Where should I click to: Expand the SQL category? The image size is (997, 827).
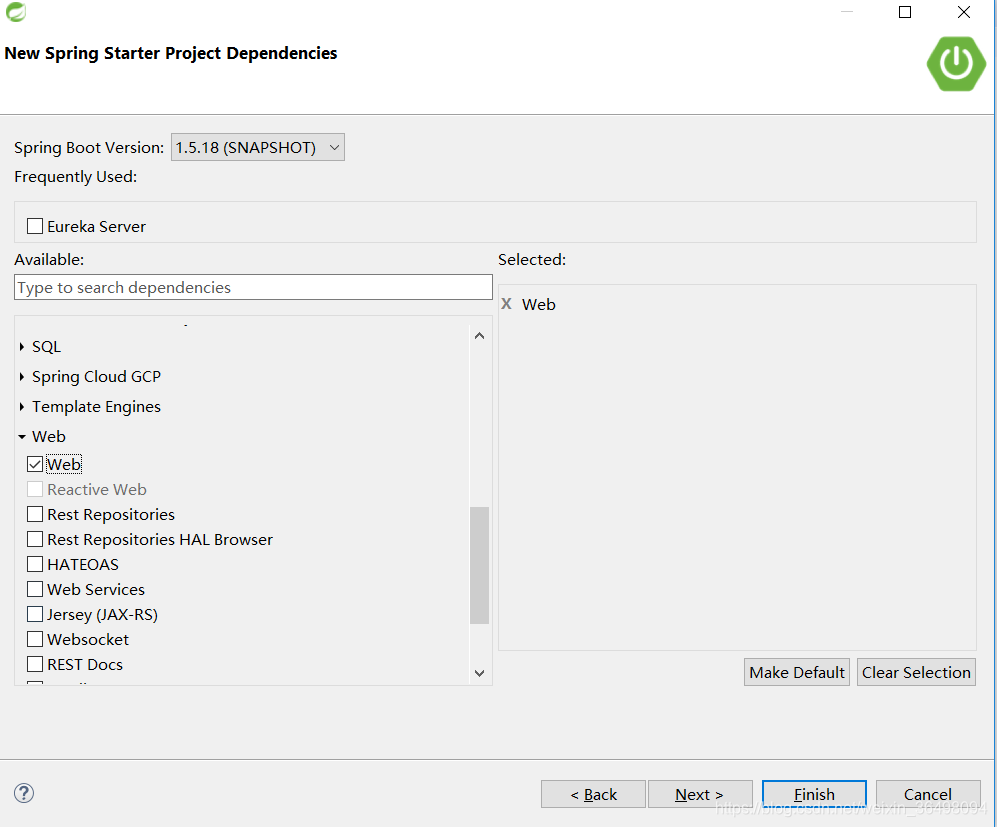[x=22, y=346]
